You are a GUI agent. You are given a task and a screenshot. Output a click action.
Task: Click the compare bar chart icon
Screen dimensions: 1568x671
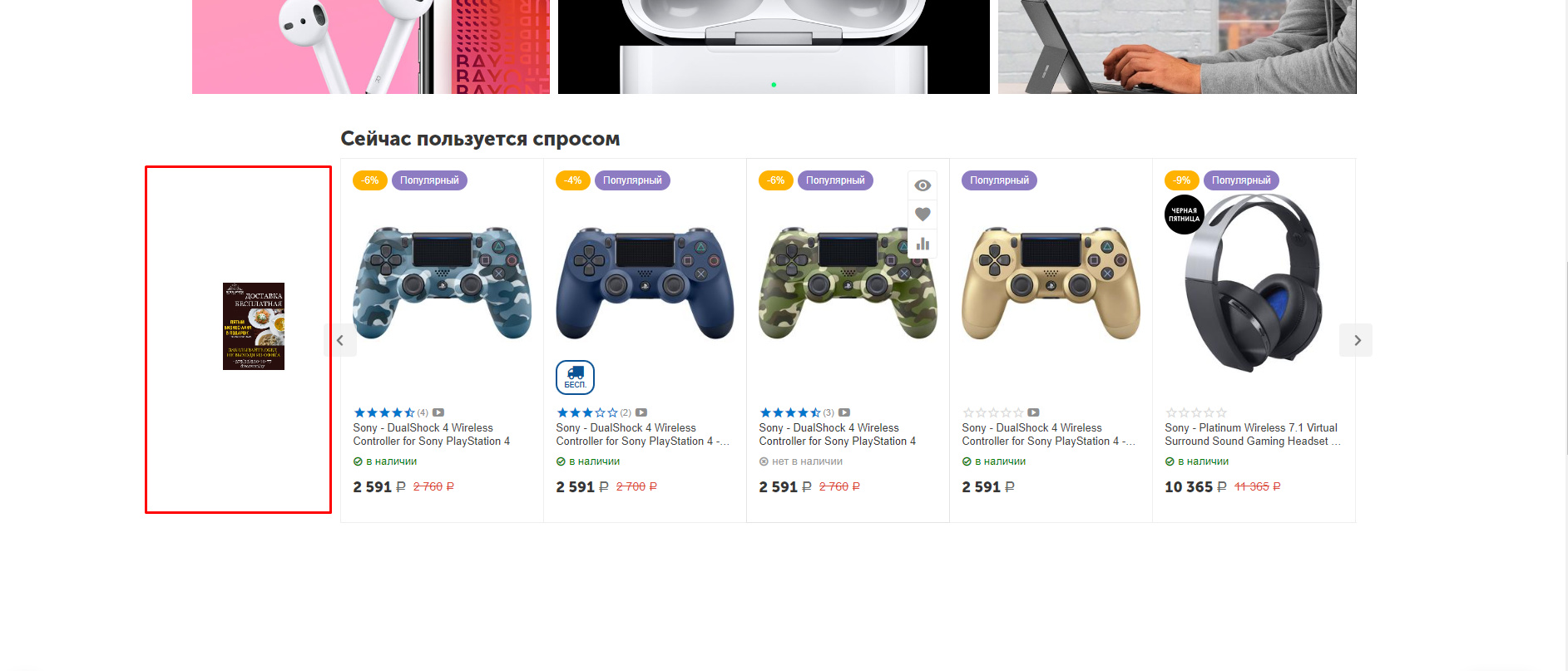(x=922, y=244)
